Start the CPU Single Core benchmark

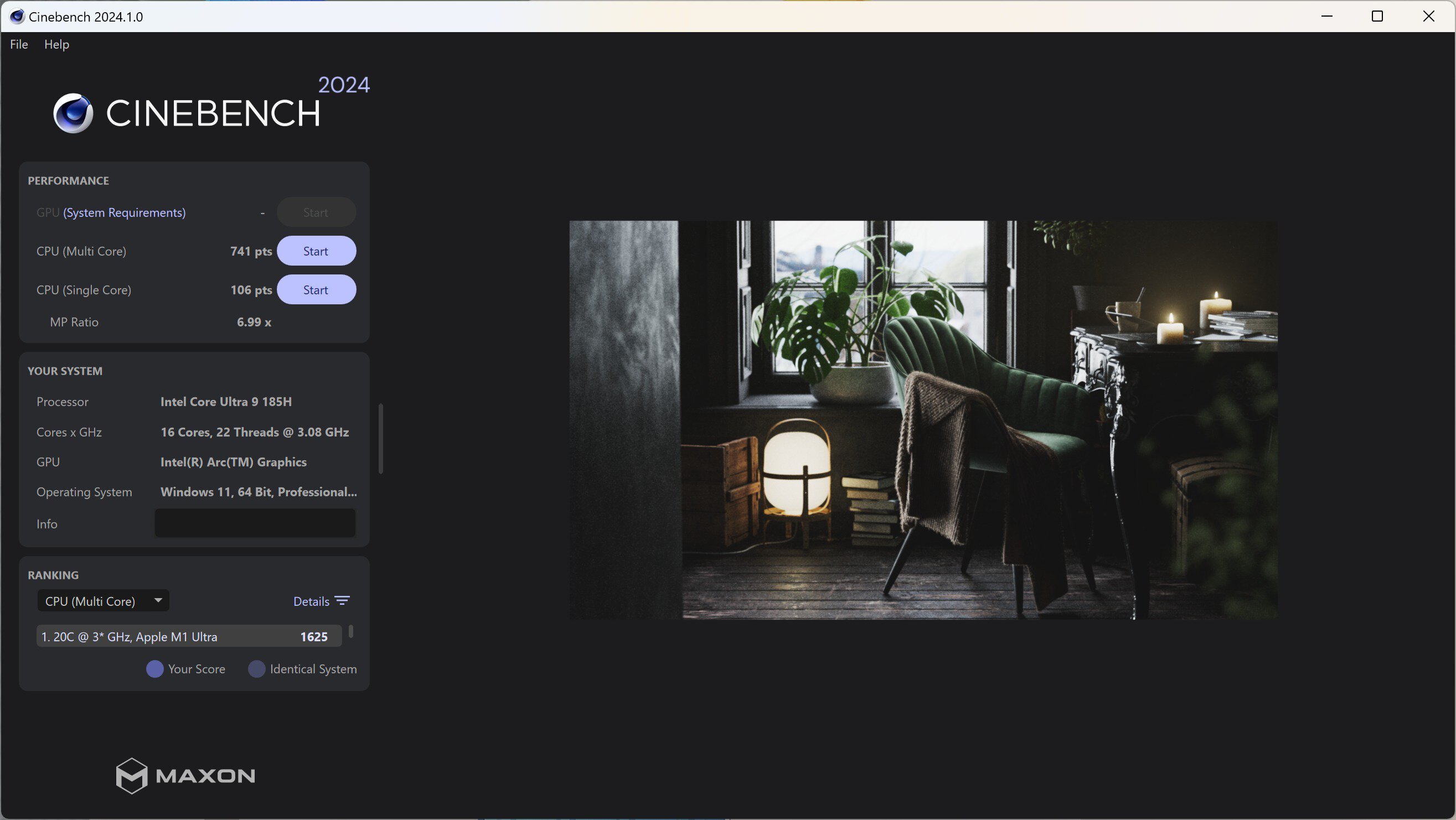pos(315,289)
